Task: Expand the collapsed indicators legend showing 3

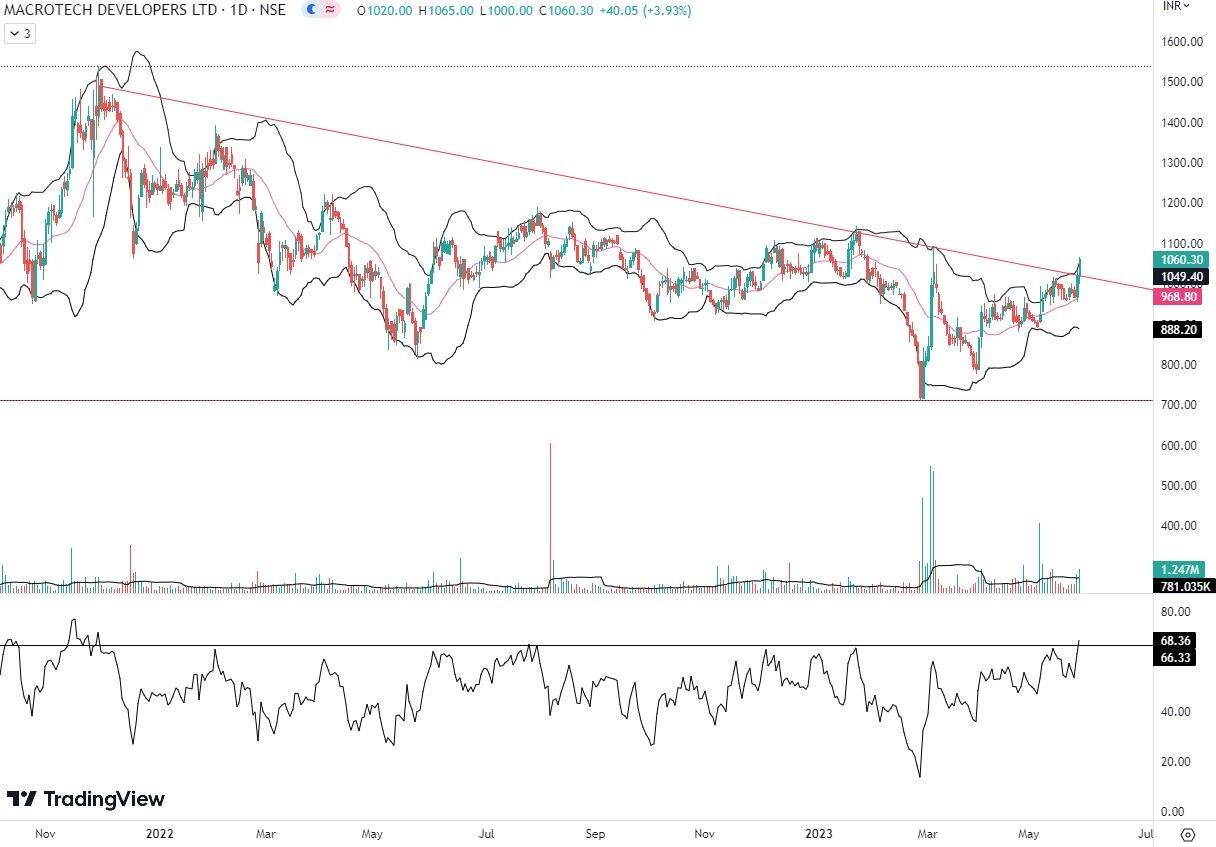Action: (19, 33)
